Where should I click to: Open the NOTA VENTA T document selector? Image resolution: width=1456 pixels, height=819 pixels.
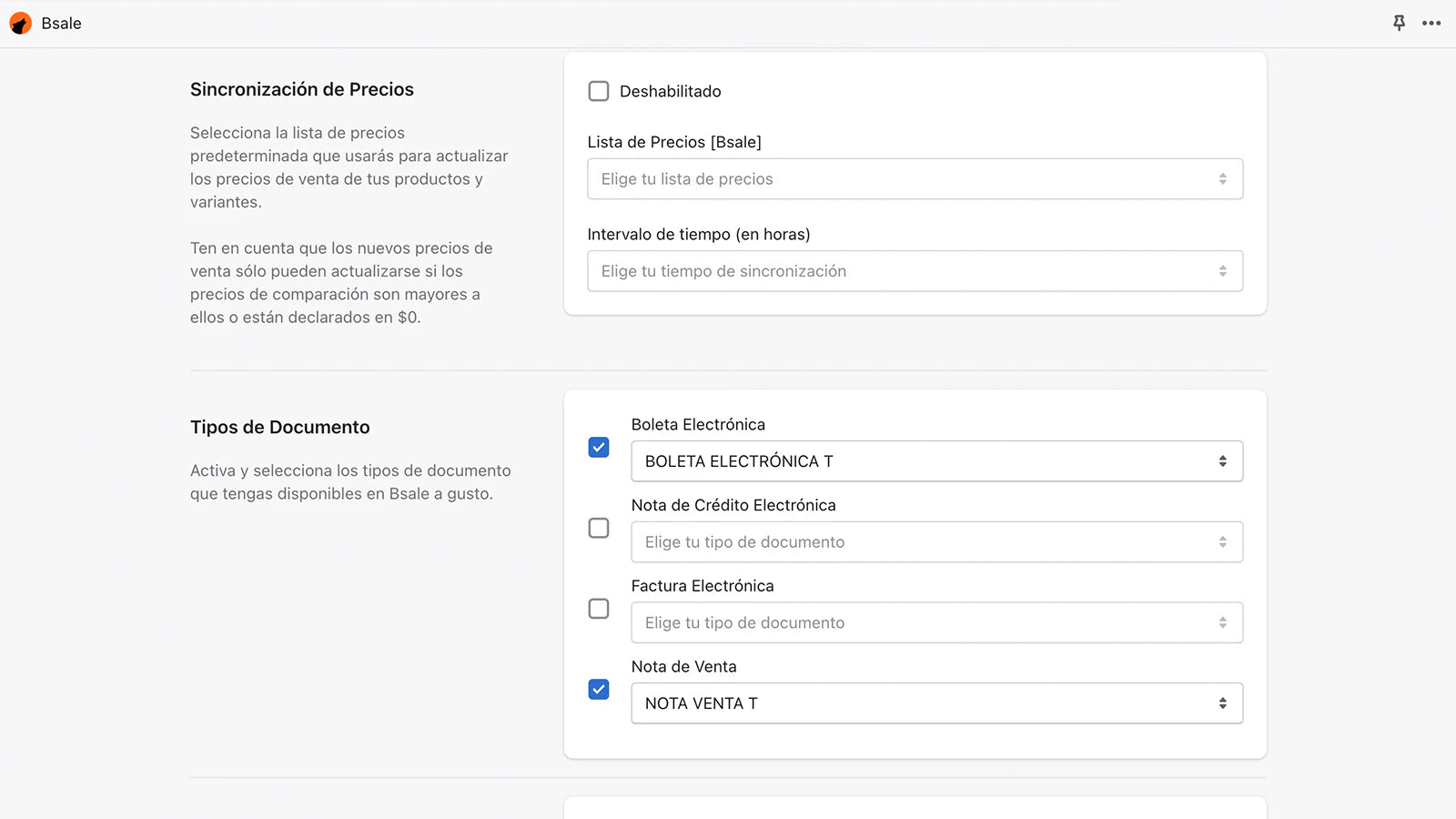(x=936, y=703)
